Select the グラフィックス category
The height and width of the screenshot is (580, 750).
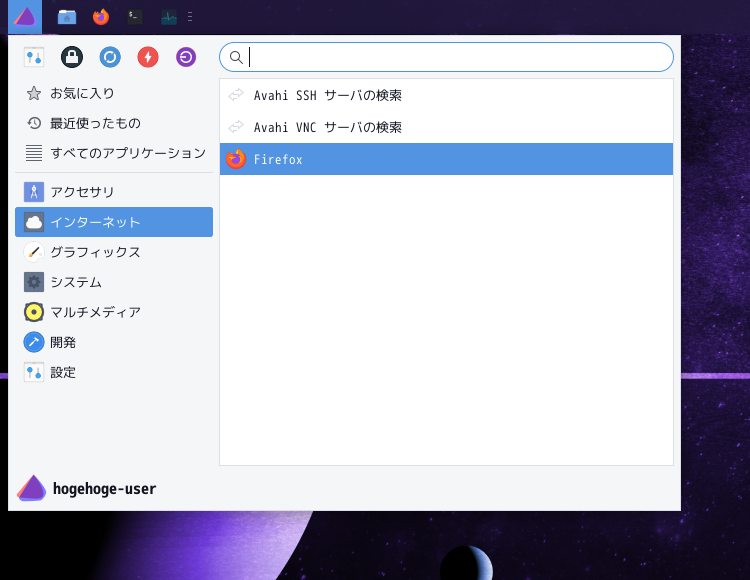click(x=114, y=252)
